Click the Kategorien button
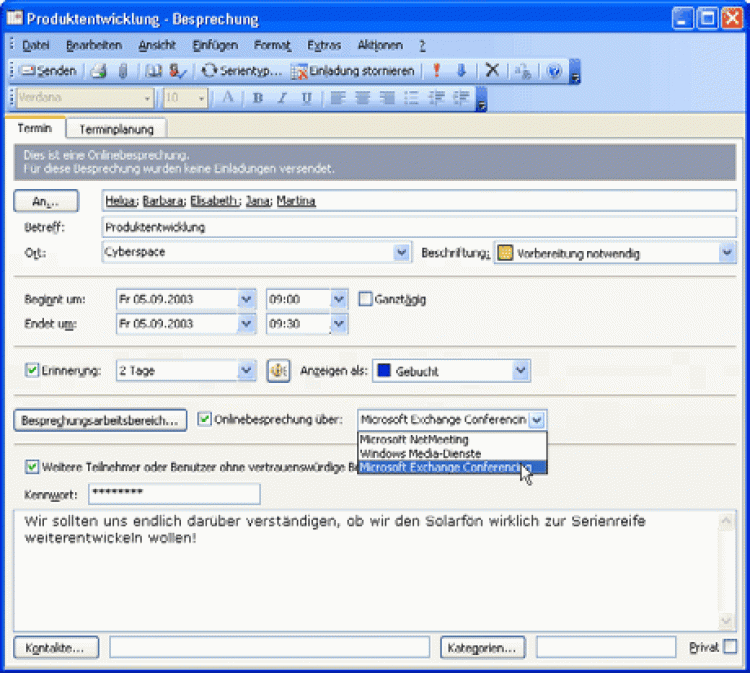Image resolution: width=750 pixels, height=673 pixels. 482,647
